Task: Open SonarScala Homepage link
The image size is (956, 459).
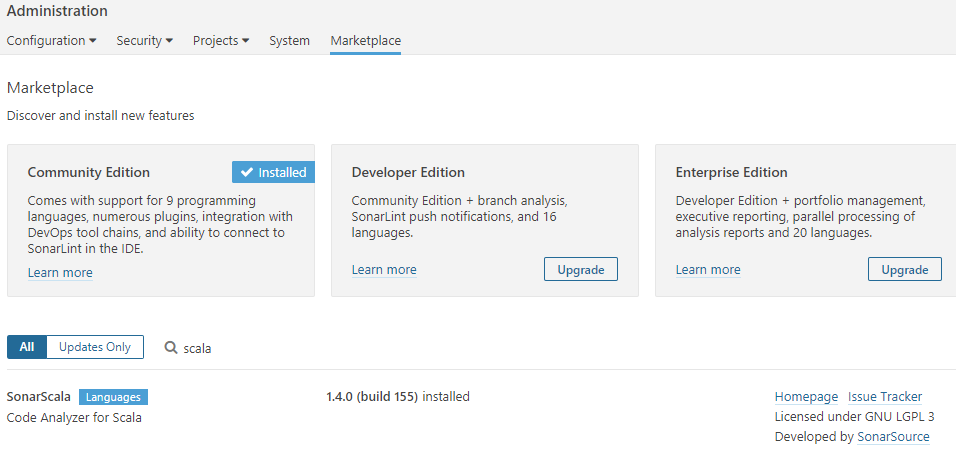Action: point(806,397)
